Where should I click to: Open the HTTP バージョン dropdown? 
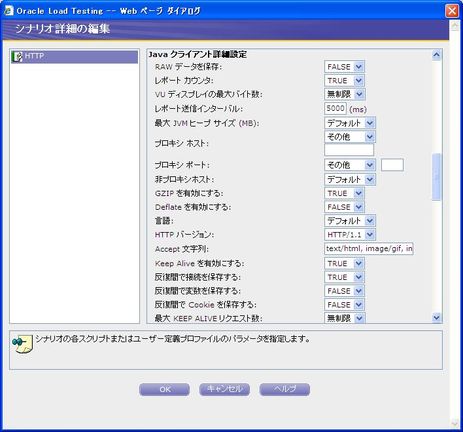350,235
